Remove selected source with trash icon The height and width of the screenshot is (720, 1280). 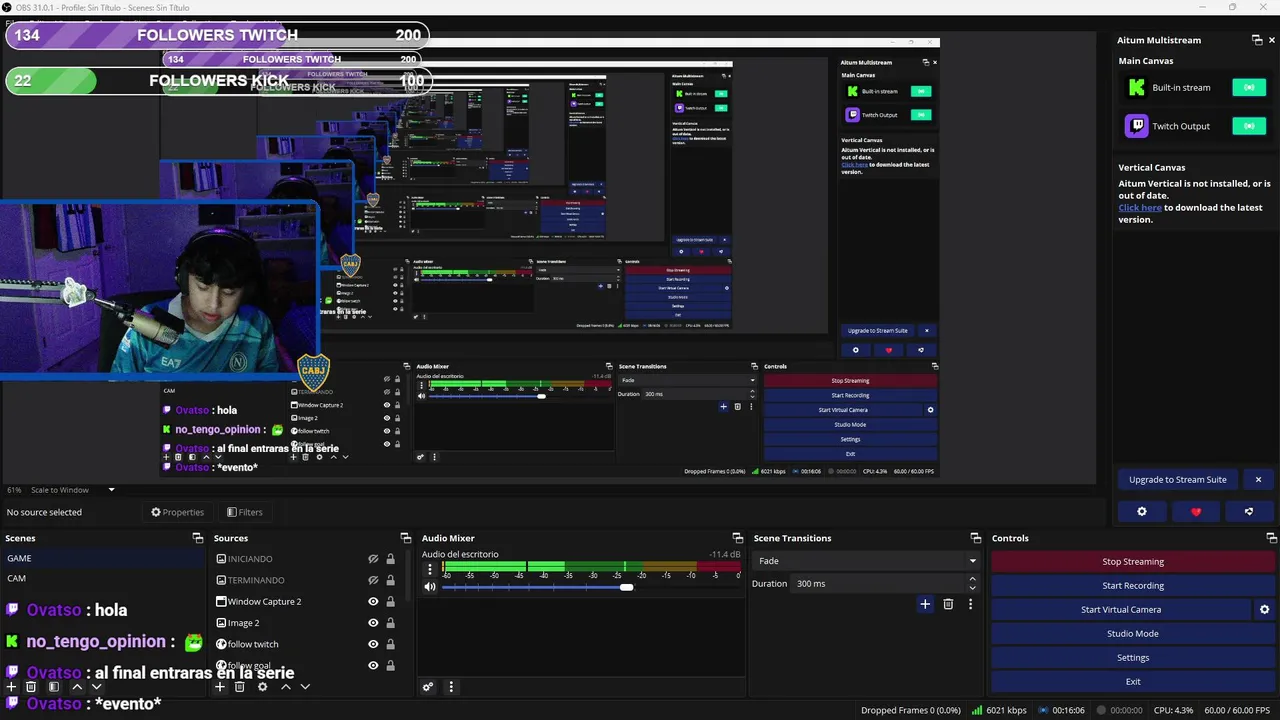click(240, 687)
